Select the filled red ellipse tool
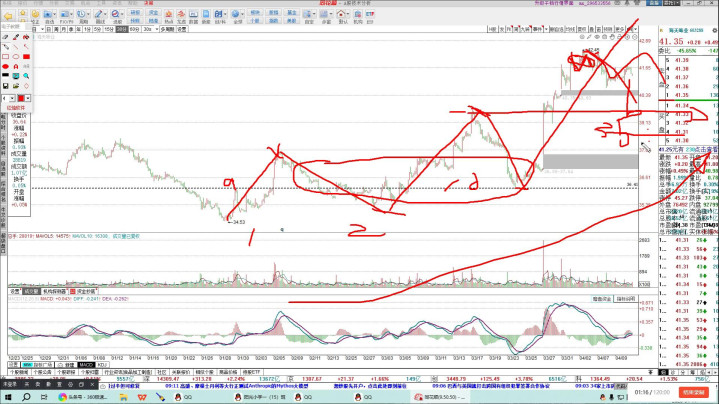Screen dimensions: 719x404 pos(6,66)
